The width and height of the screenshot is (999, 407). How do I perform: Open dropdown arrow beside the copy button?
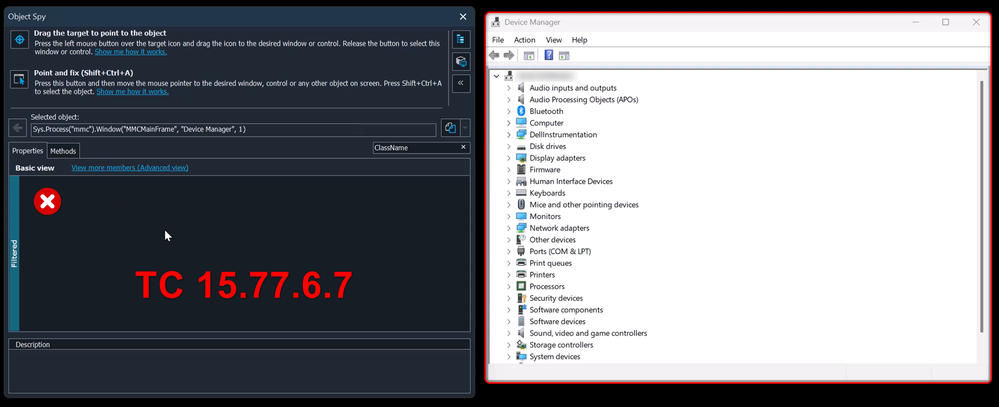tap(465, 128)
